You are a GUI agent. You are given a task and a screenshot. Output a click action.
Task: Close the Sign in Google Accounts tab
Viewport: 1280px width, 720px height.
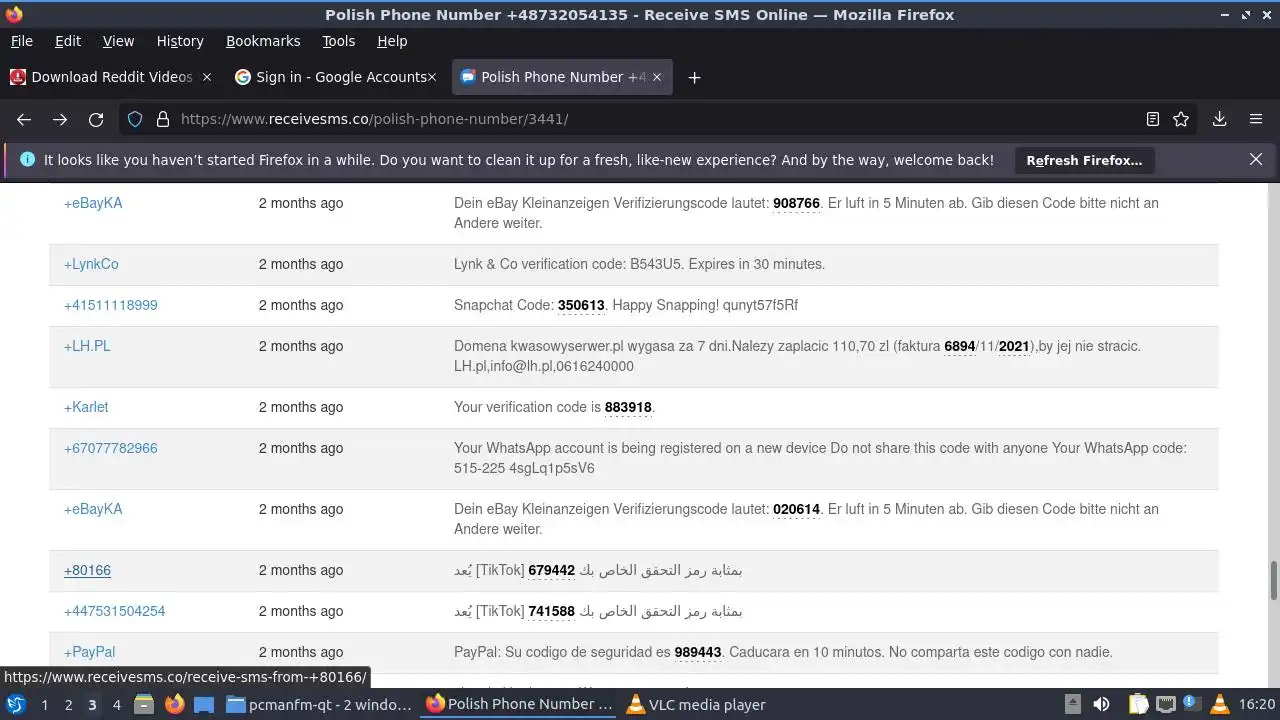tap(432, 77)
